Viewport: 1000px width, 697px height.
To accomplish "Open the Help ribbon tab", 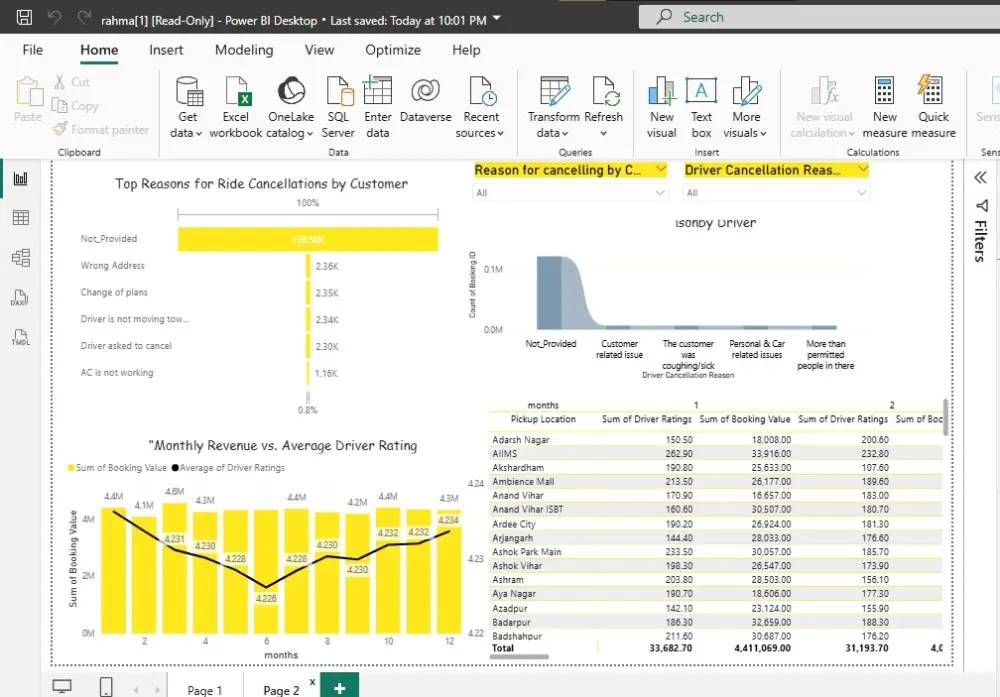I will click(x=466, y=50).
